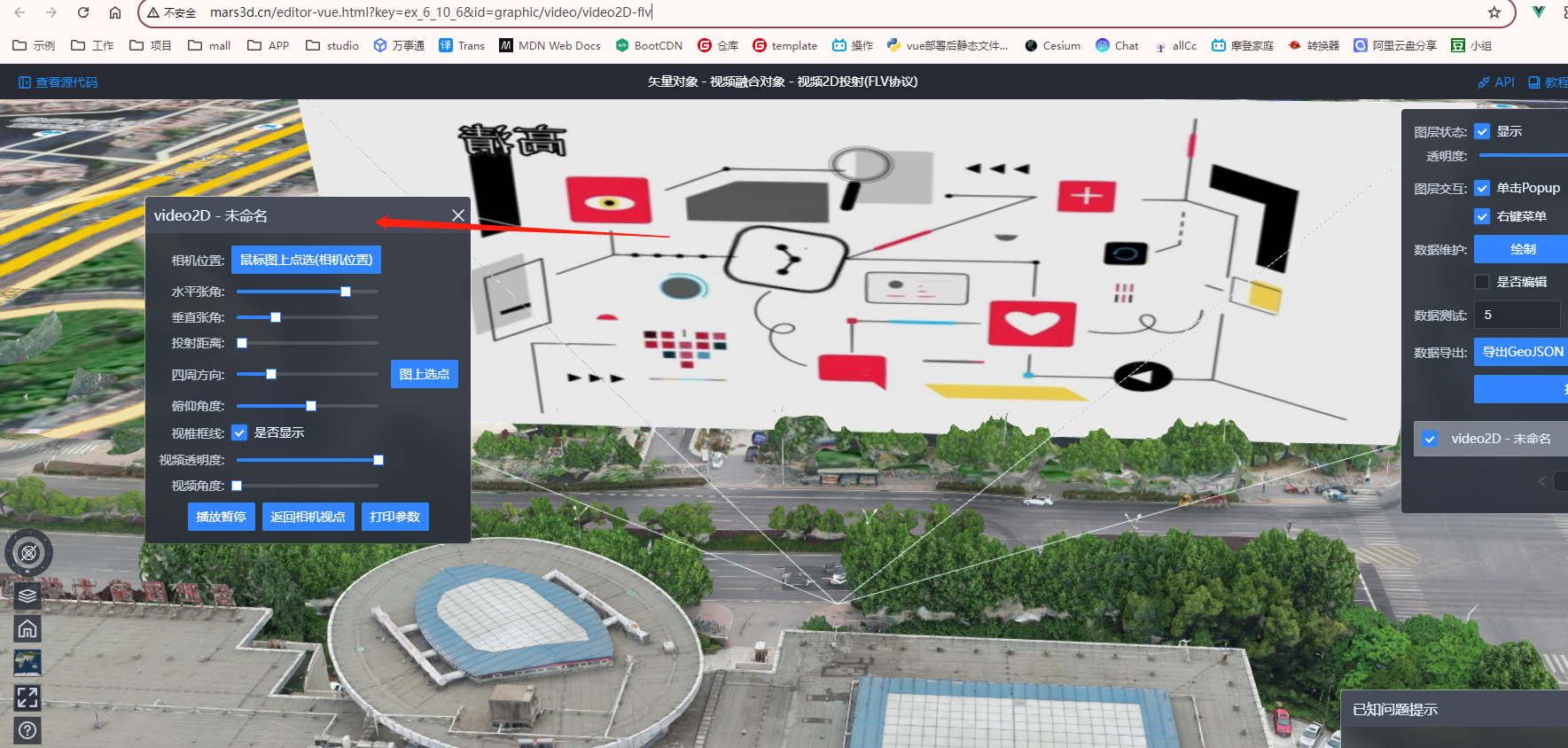Viewport: 1568px width, 748px height.
Task: Toggle 视椎框线 是否显示 checkbox
Action: point(239,432)
